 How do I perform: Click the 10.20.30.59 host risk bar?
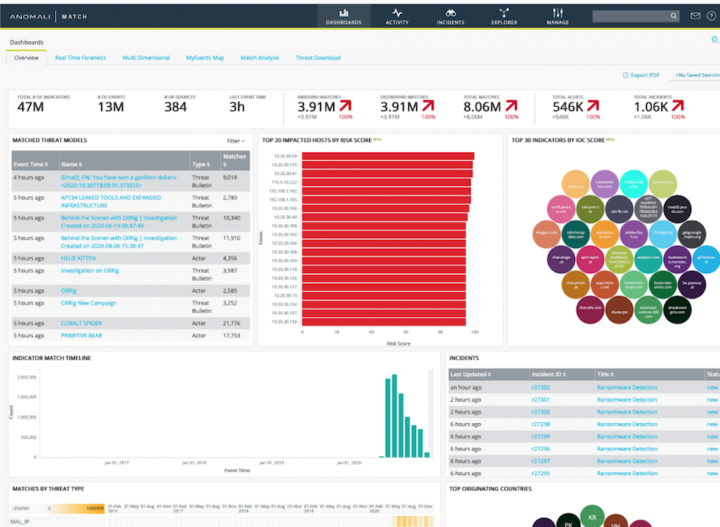tap(388, 156)
